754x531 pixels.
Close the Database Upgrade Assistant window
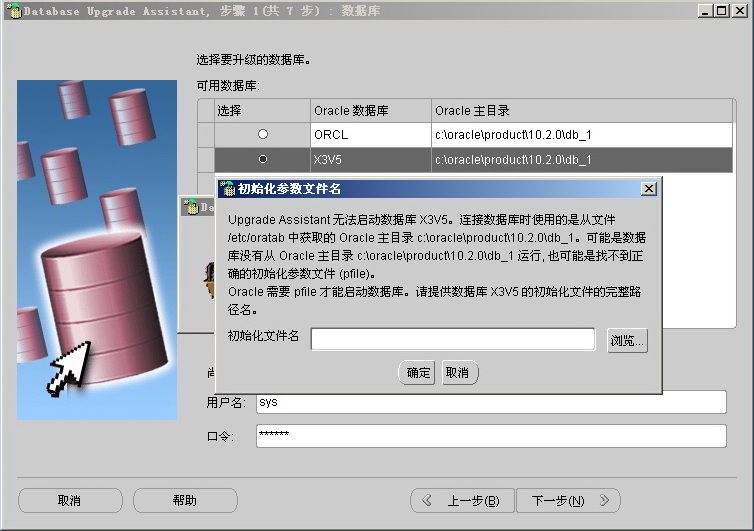coord(739,11)
